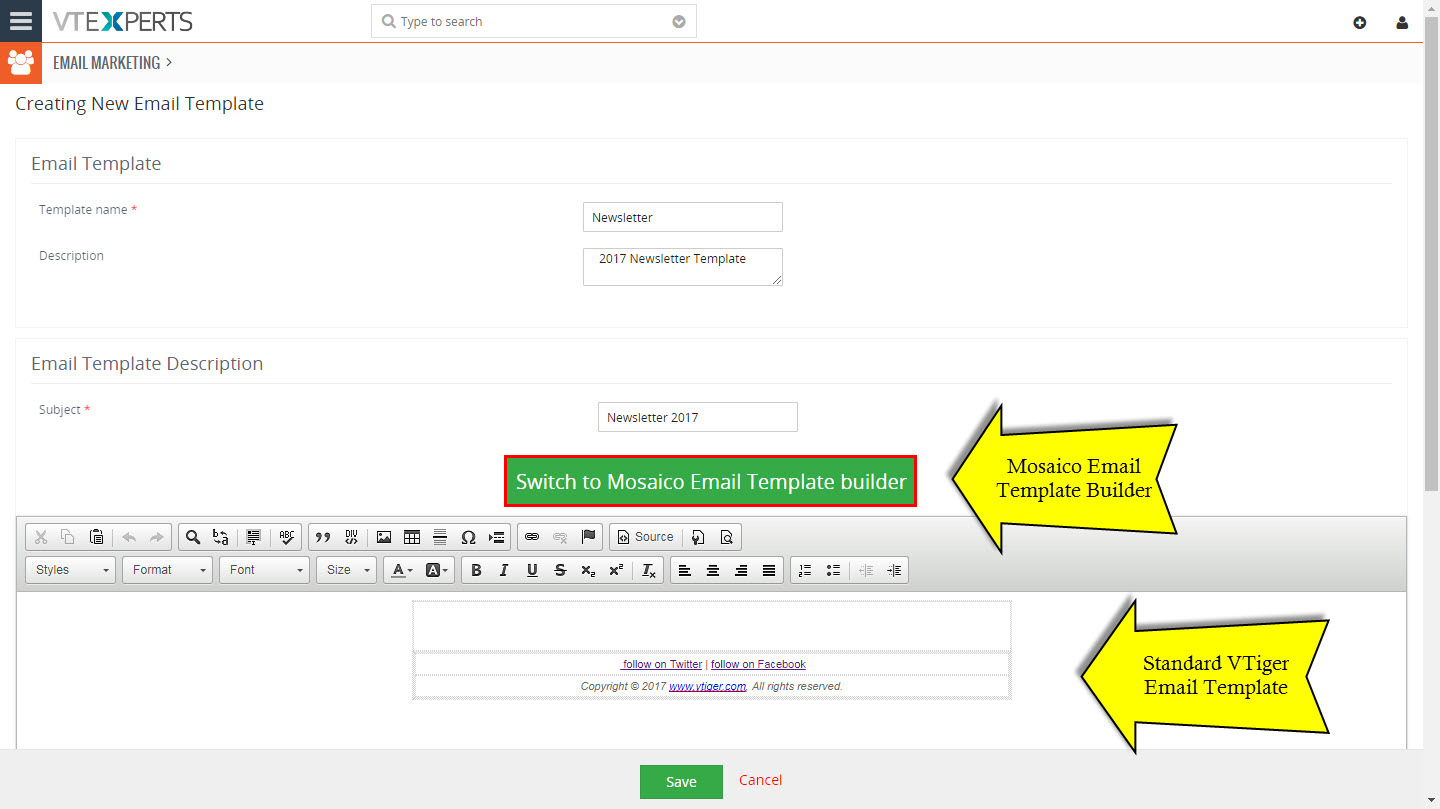Click the Undo arrow icon
This screenshot has width=1440, height=809.
click(x=129, y=537)
